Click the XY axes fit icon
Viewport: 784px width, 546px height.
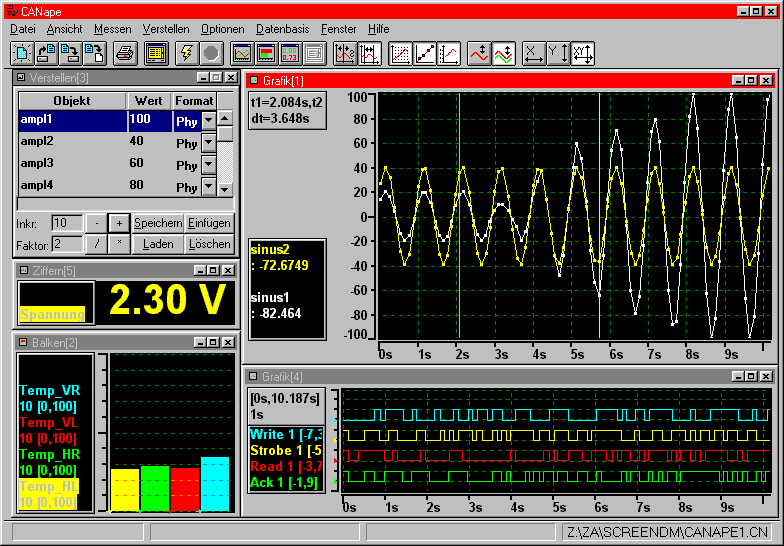pos(582,53)
